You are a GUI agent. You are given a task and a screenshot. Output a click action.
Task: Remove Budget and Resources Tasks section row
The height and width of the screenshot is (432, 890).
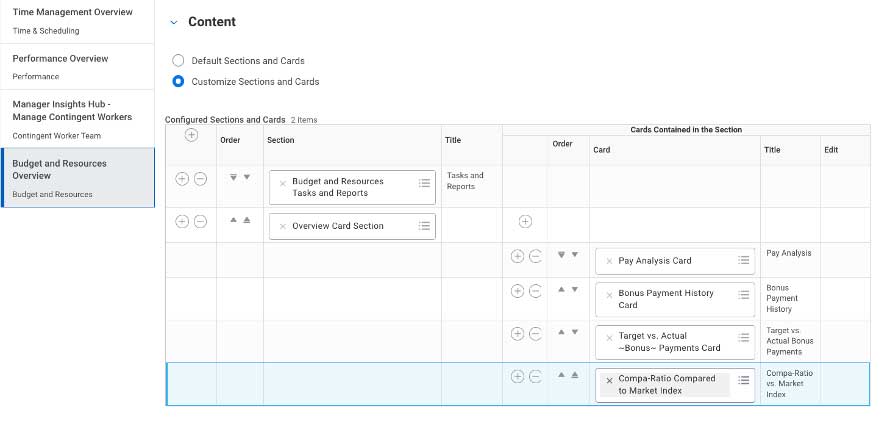(x=200, y=178)
